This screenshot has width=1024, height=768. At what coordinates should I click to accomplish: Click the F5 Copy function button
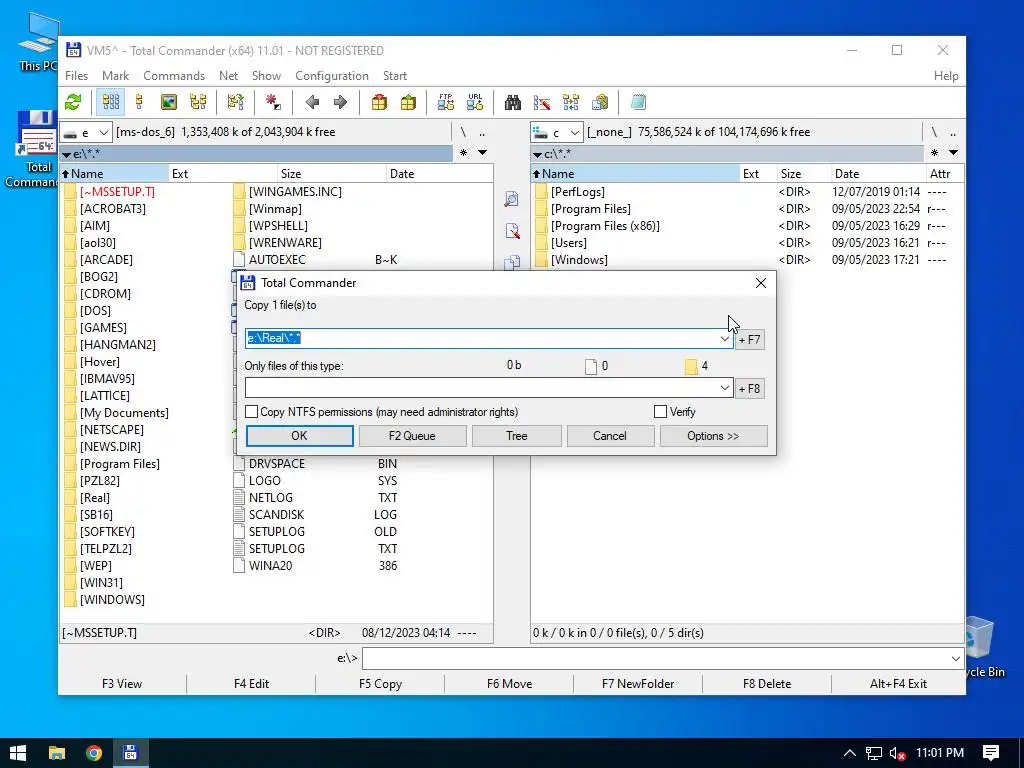[x=380, y=684]
